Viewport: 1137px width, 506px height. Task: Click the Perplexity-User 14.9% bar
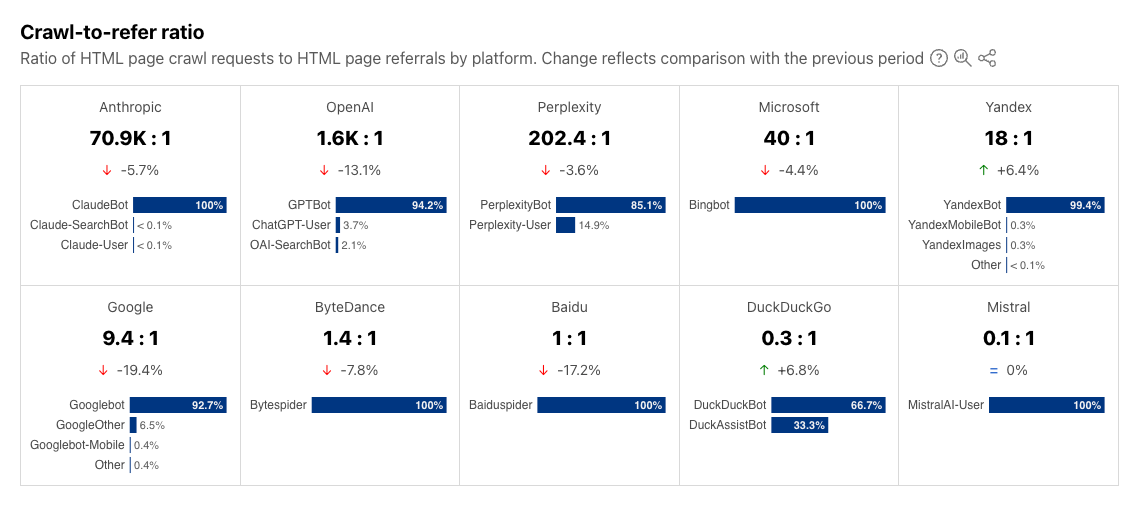pos(566,225)
